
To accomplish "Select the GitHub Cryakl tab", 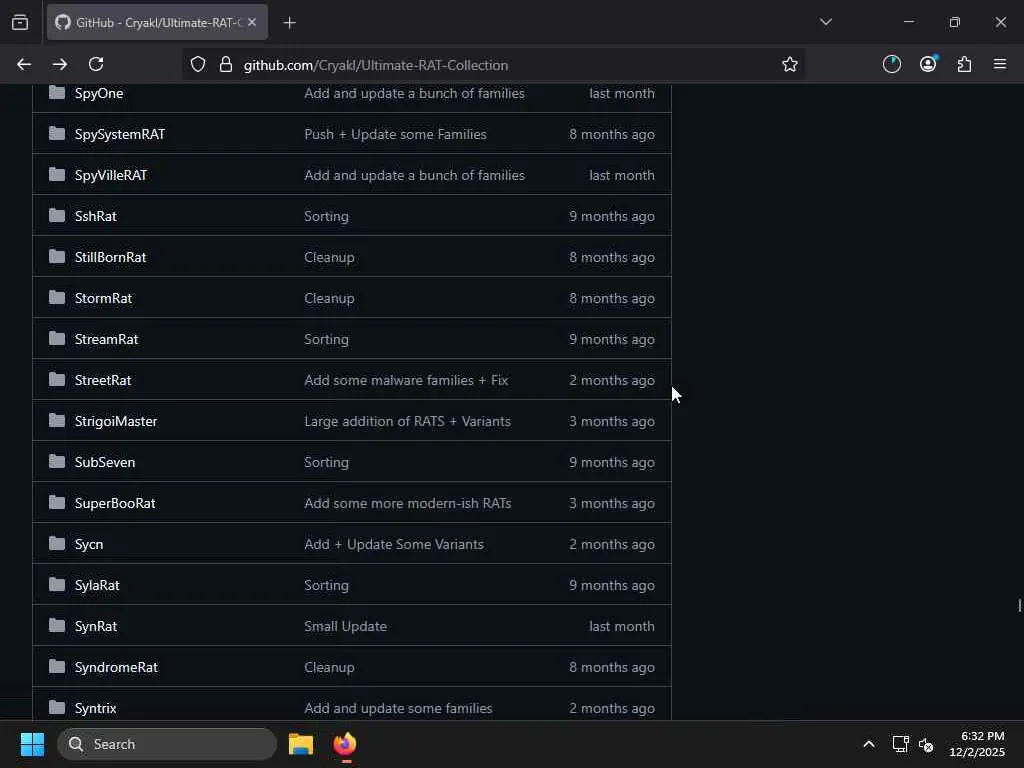I will click(157, 22).
